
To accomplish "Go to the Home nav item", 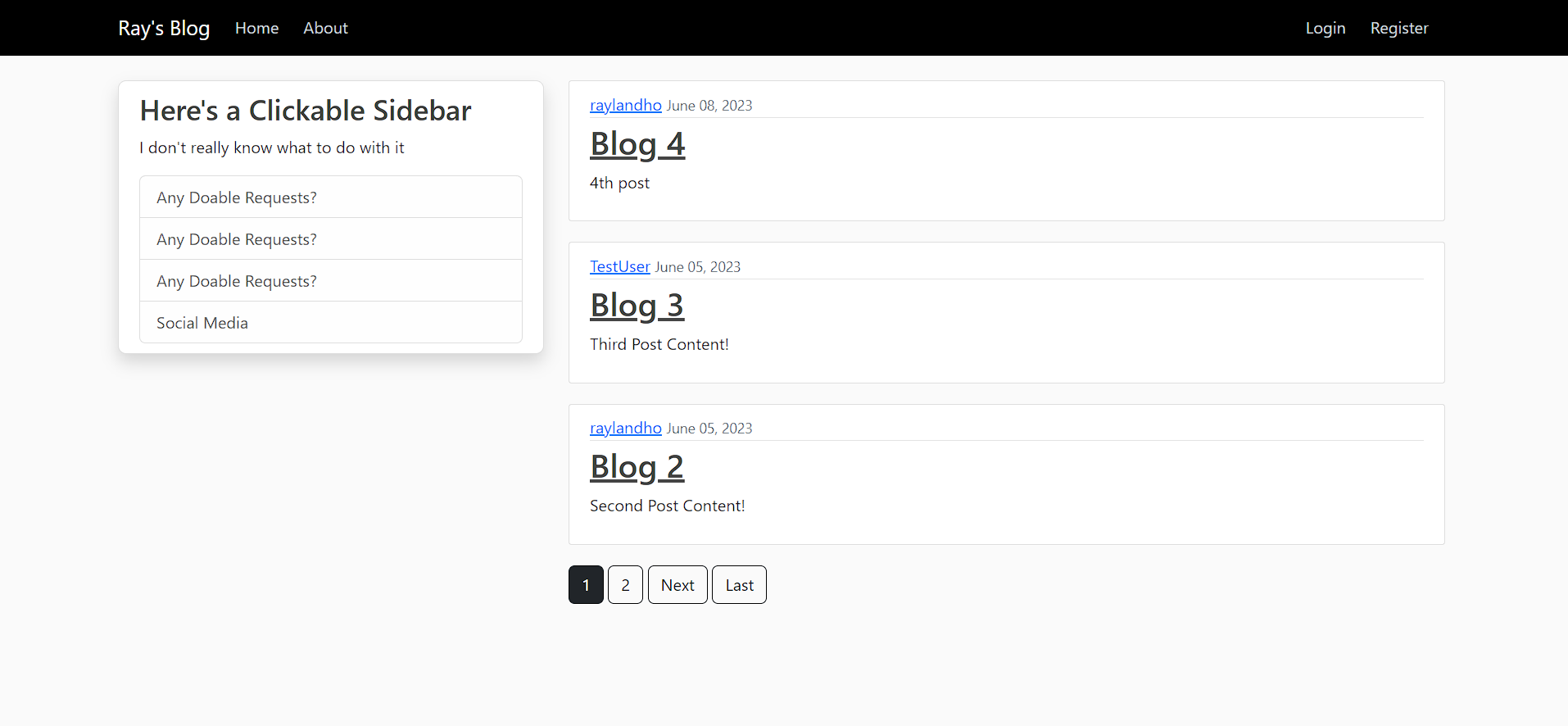I will click(x=256, y=28).
